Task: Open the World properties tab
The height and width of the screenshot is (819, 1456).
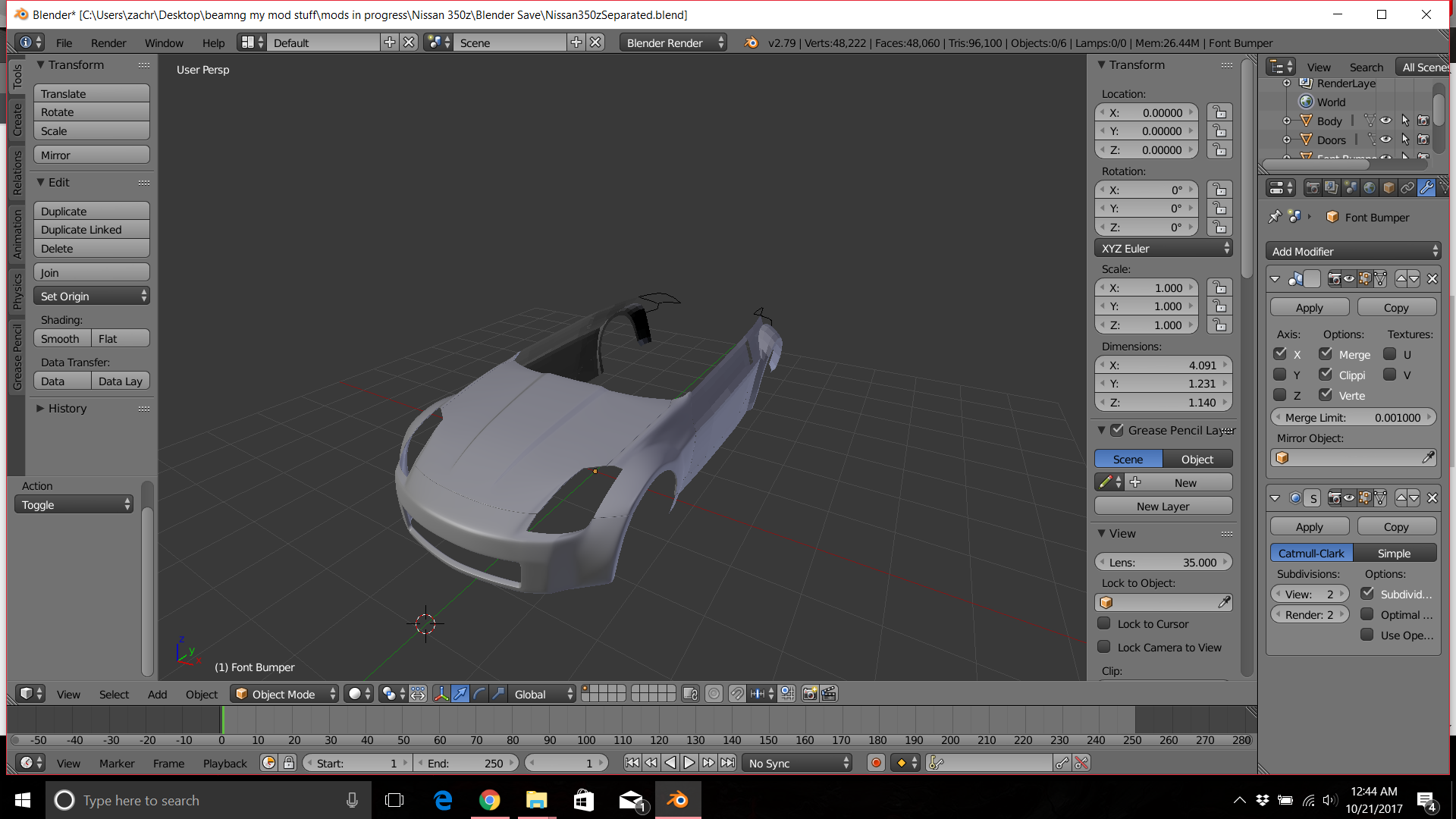Action: coord(1370,187)
